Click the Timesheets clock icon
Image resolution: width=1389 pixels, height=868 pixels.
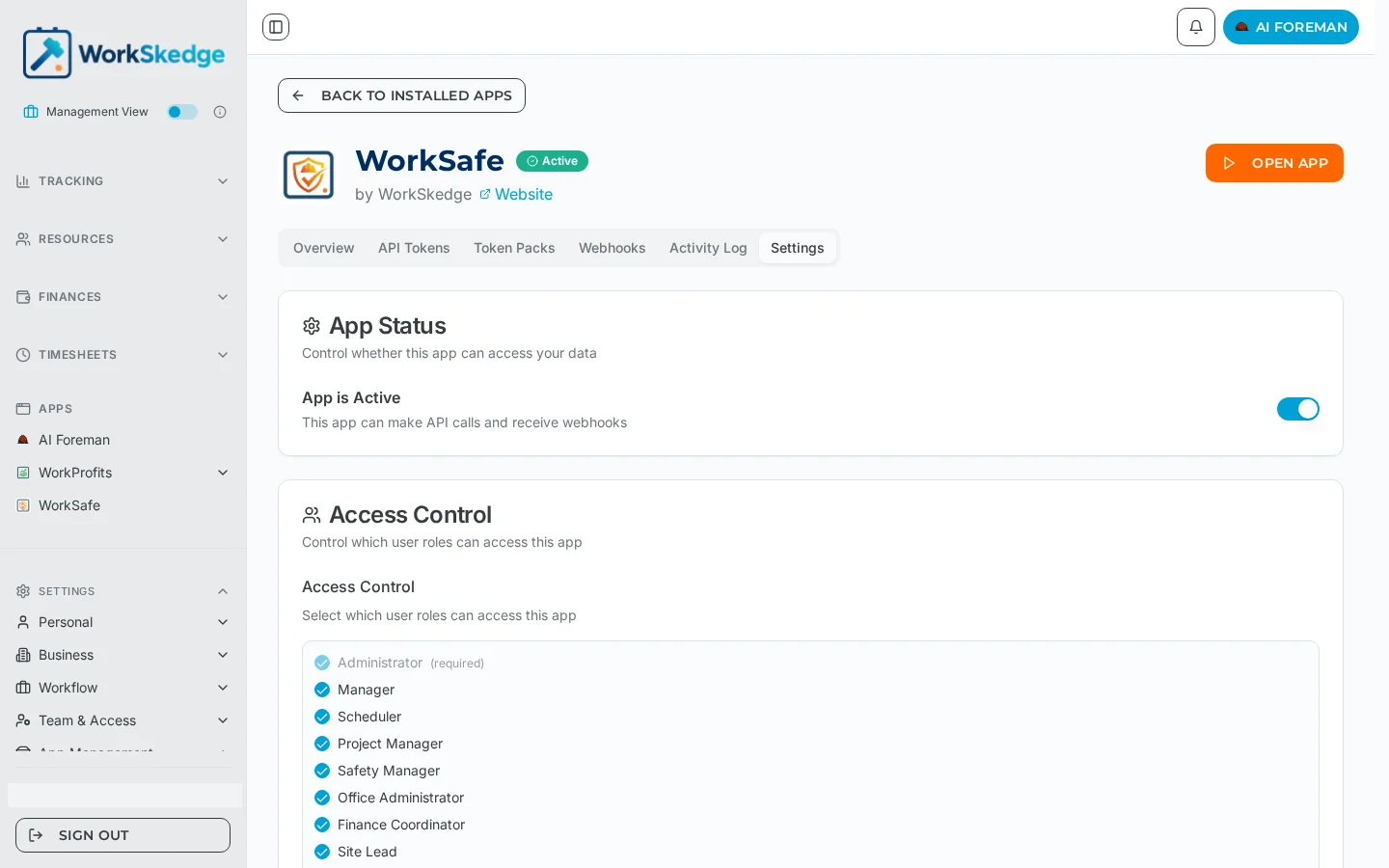click(x=23, y=355)
